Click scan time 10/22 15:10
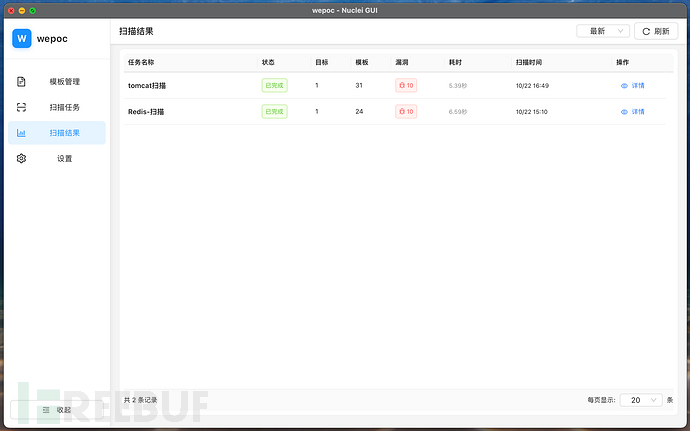 (532, 111)
